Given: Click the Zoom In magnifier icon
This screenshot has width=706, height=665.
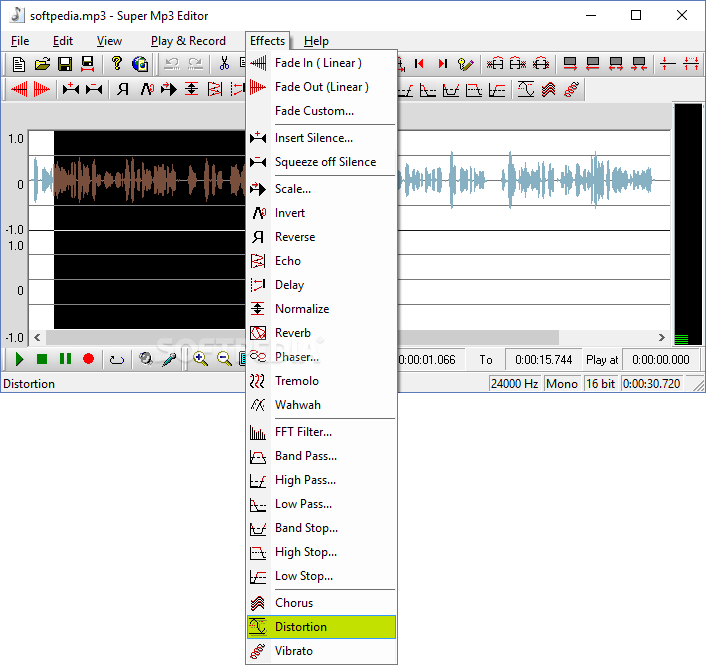Looking at the screenshot, I should (200, 359).
